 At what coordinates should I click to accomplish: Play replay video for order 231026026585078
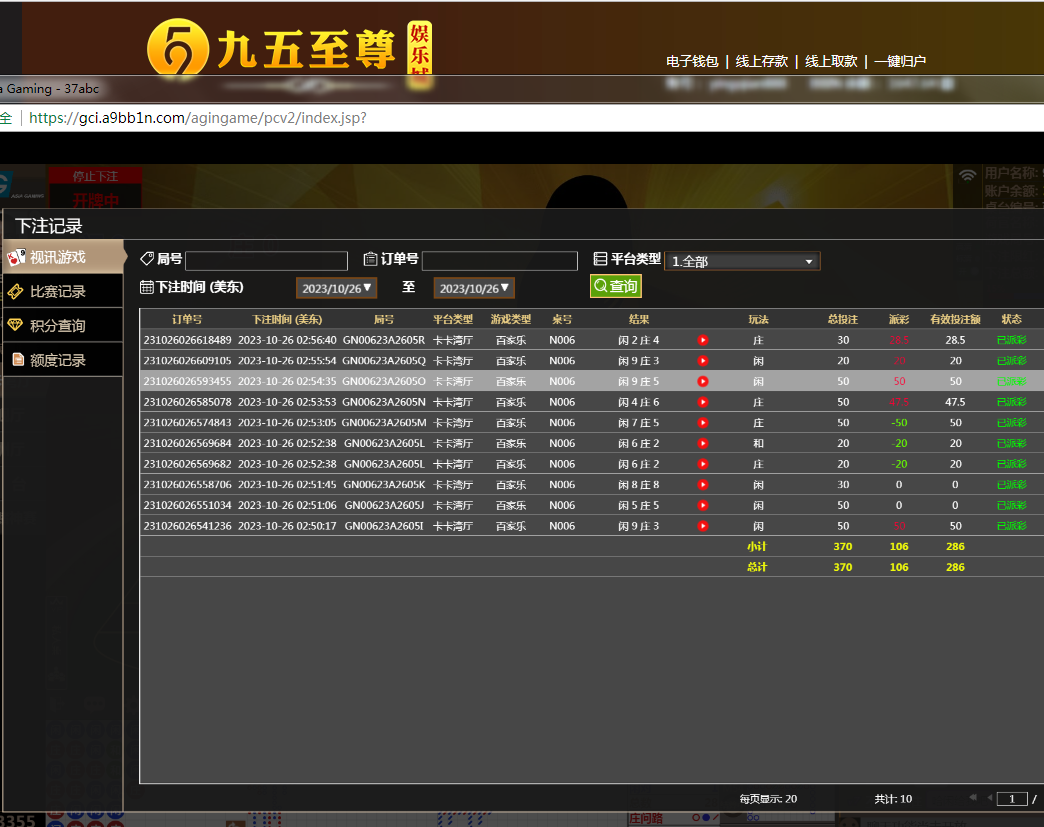tap(702, 402)
